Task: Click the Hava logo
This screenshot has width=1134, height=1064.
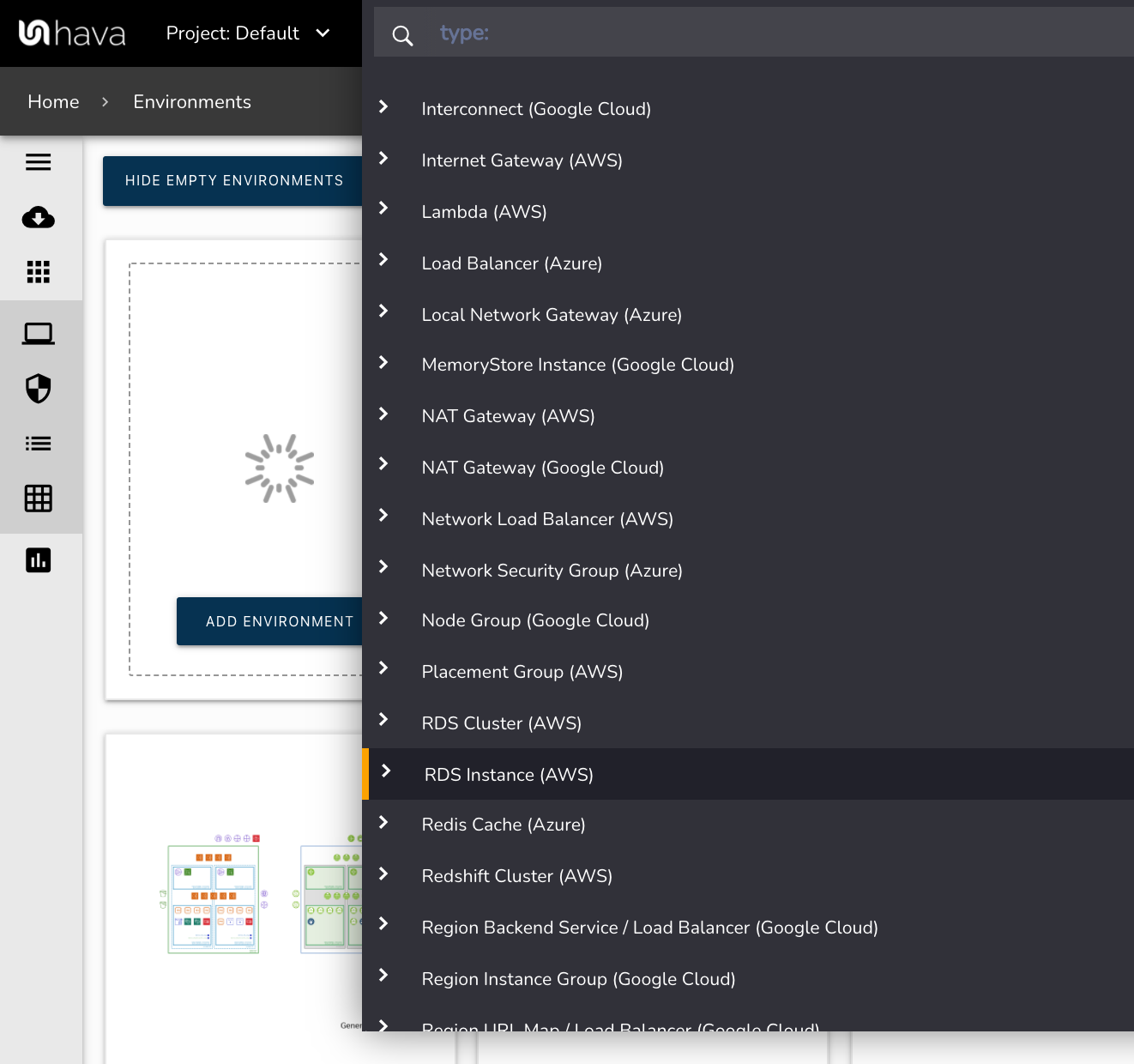Action: (72, 33)
